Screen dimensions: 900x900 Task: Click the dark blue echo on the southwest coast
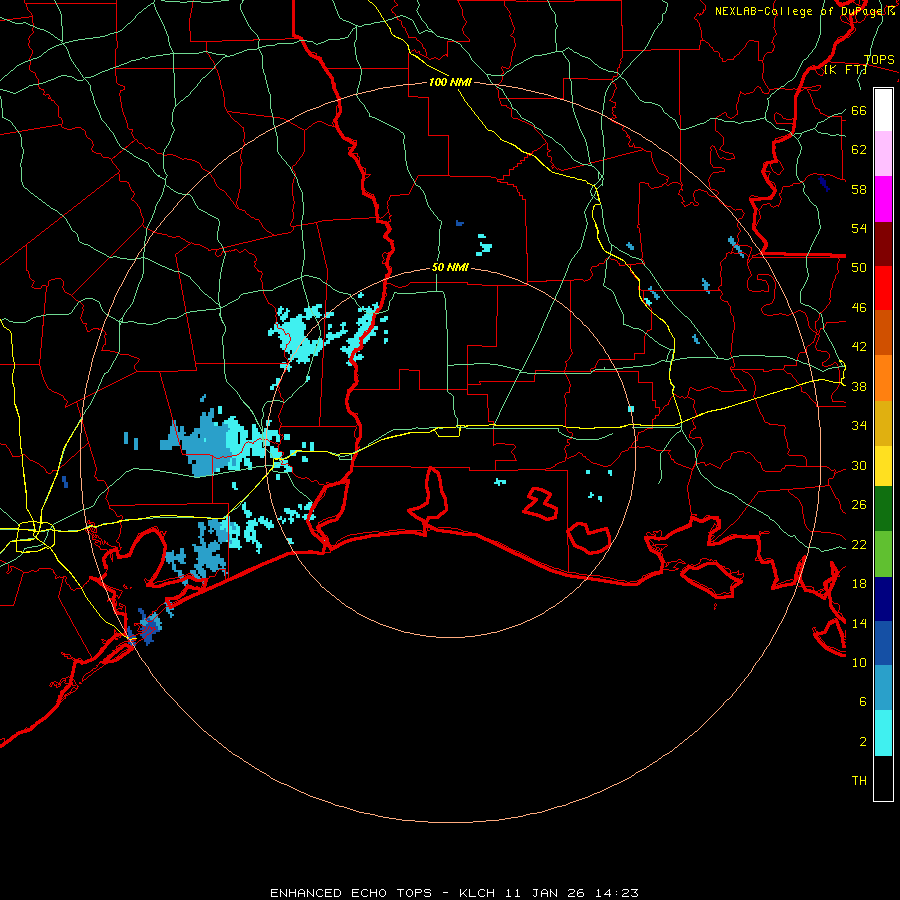click(149, 627)
